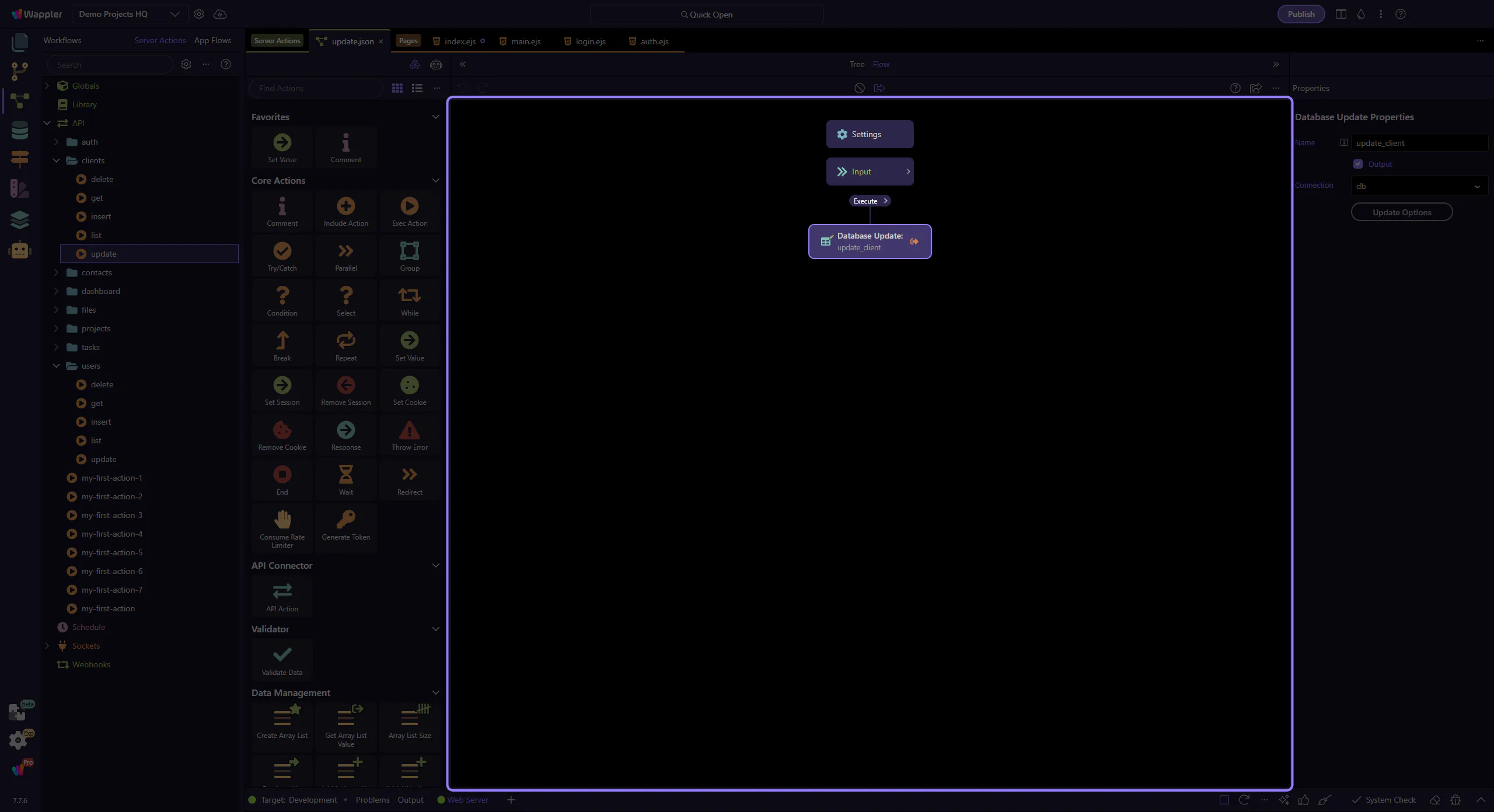This screenshot has width=1494, height=812.
Task: Click the While loop action
Action: click(410, 296)
